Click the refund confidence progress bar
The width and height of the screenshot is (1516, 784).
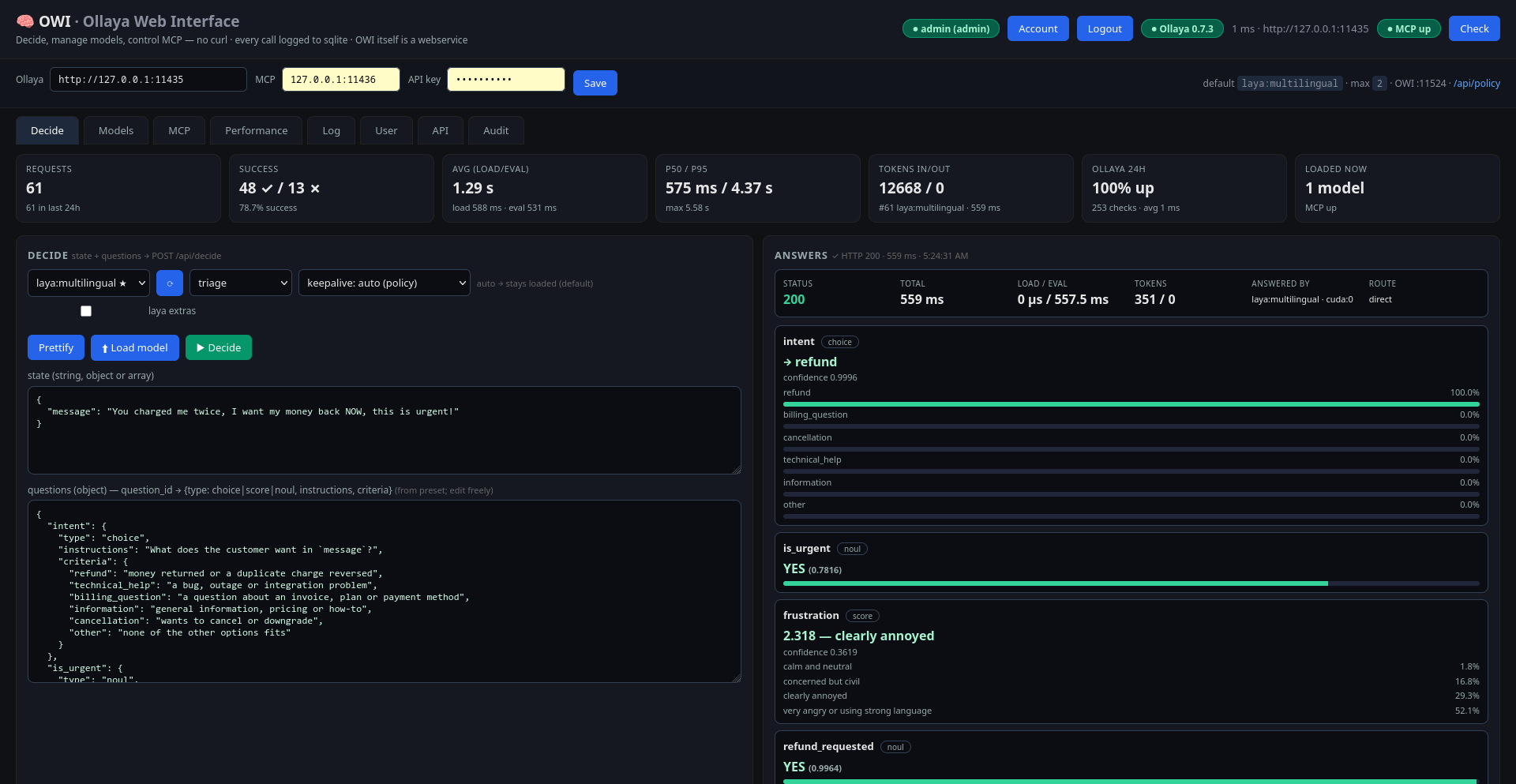click(x=1131, y=404)
